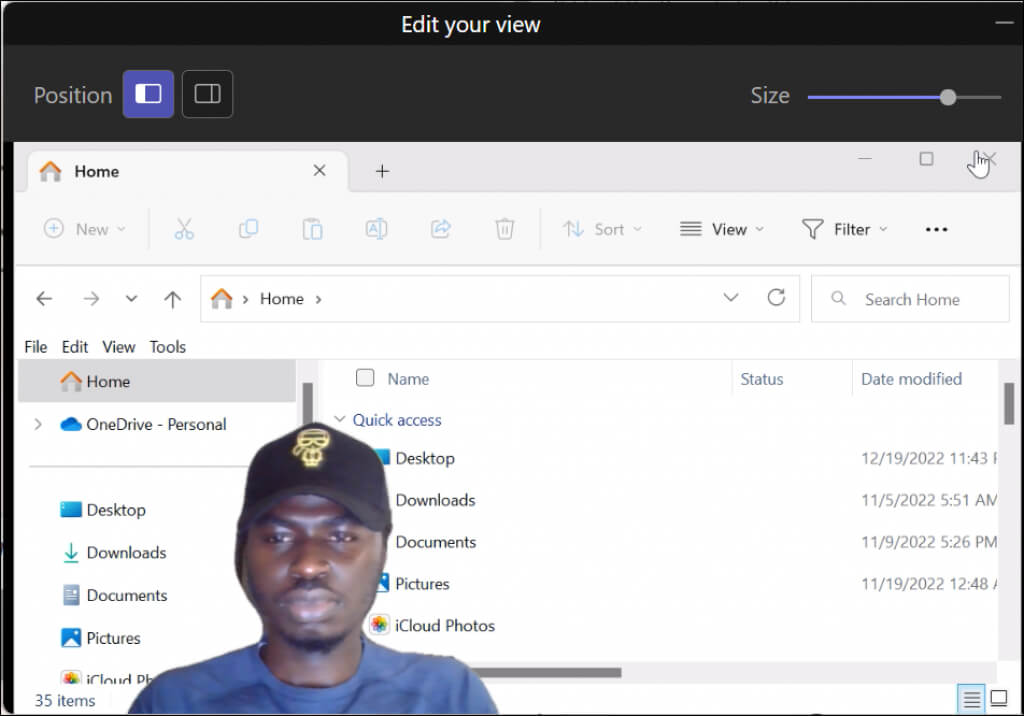Expand chevron after Home breadcrumb
Image resolution: width=1024 pixels, height=716 pixels.
click(319, 299)
